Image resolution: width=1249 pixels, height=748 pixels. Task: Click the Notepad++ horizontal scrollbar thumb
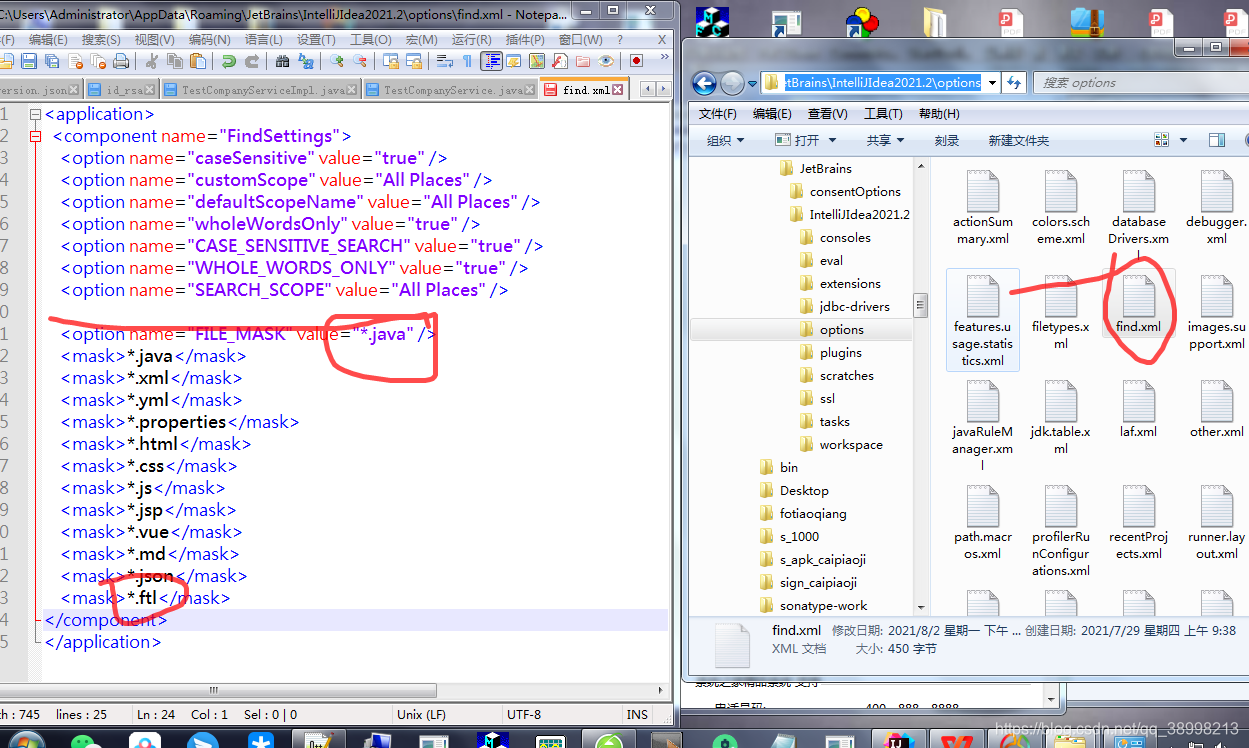click(x=212, y=691)
